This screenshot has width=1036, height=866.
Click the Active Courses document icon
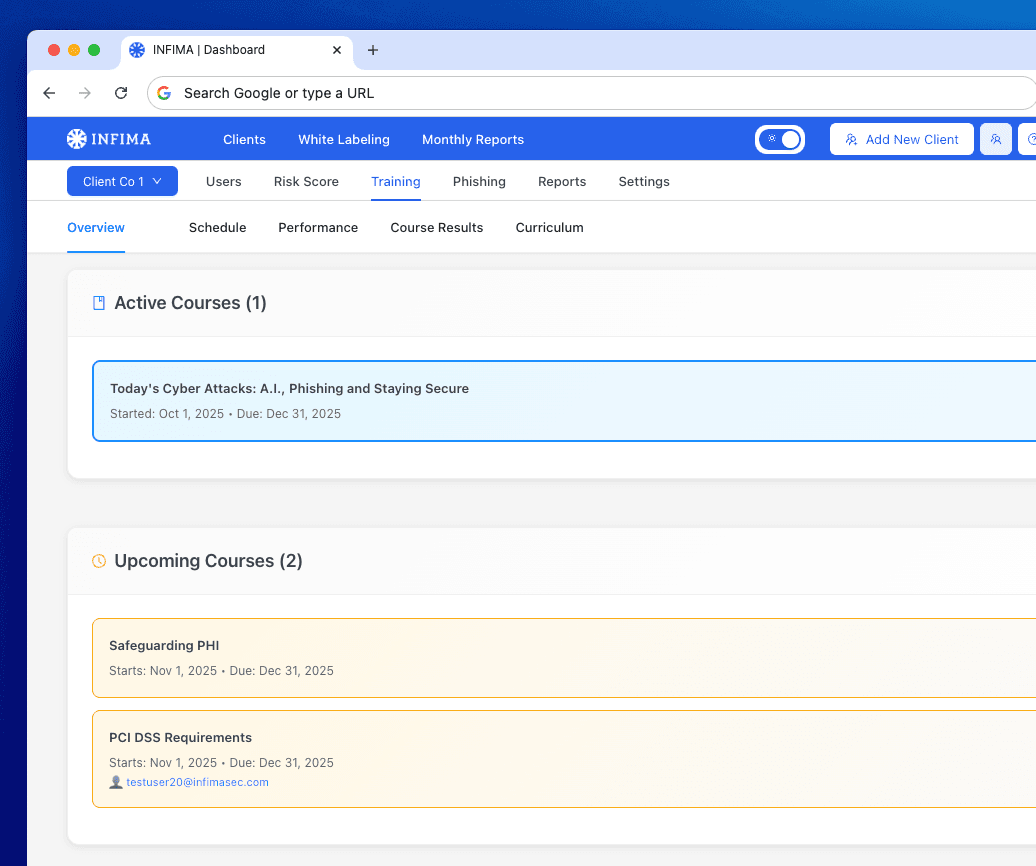point(99,303)
